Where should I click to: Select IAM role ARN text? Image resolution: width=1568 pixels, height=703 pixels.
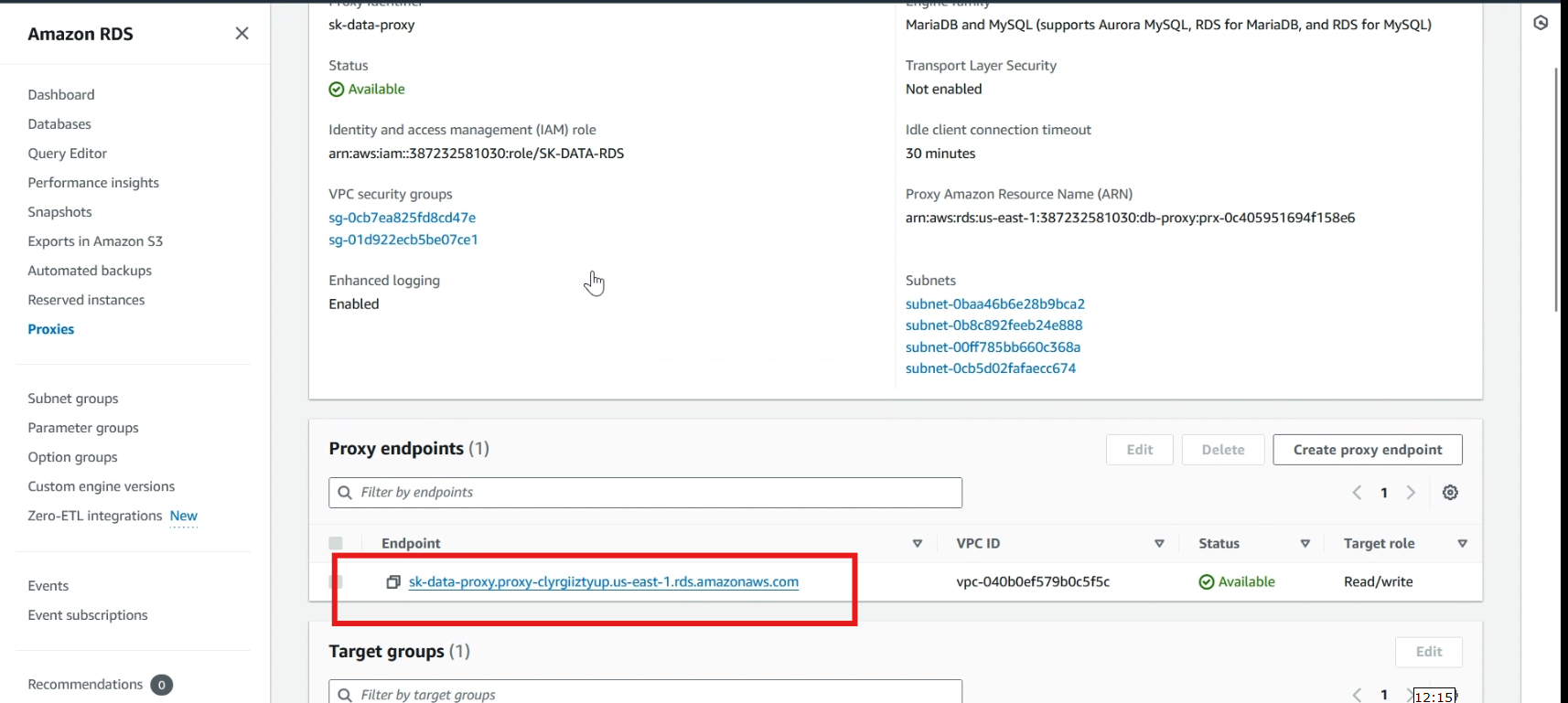coord(477,154)
